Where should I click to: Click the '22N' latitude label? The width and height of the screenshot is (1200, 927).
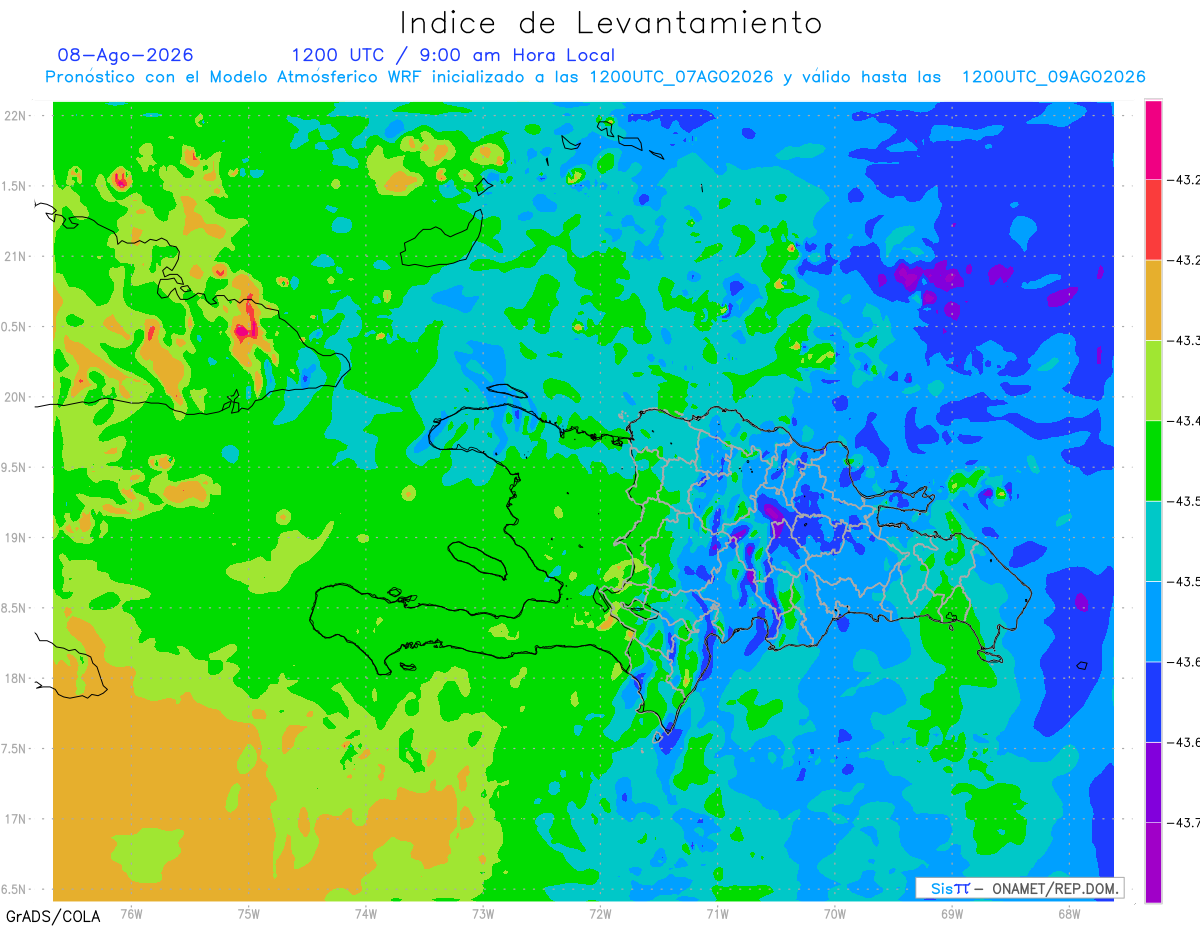(16, 116)
